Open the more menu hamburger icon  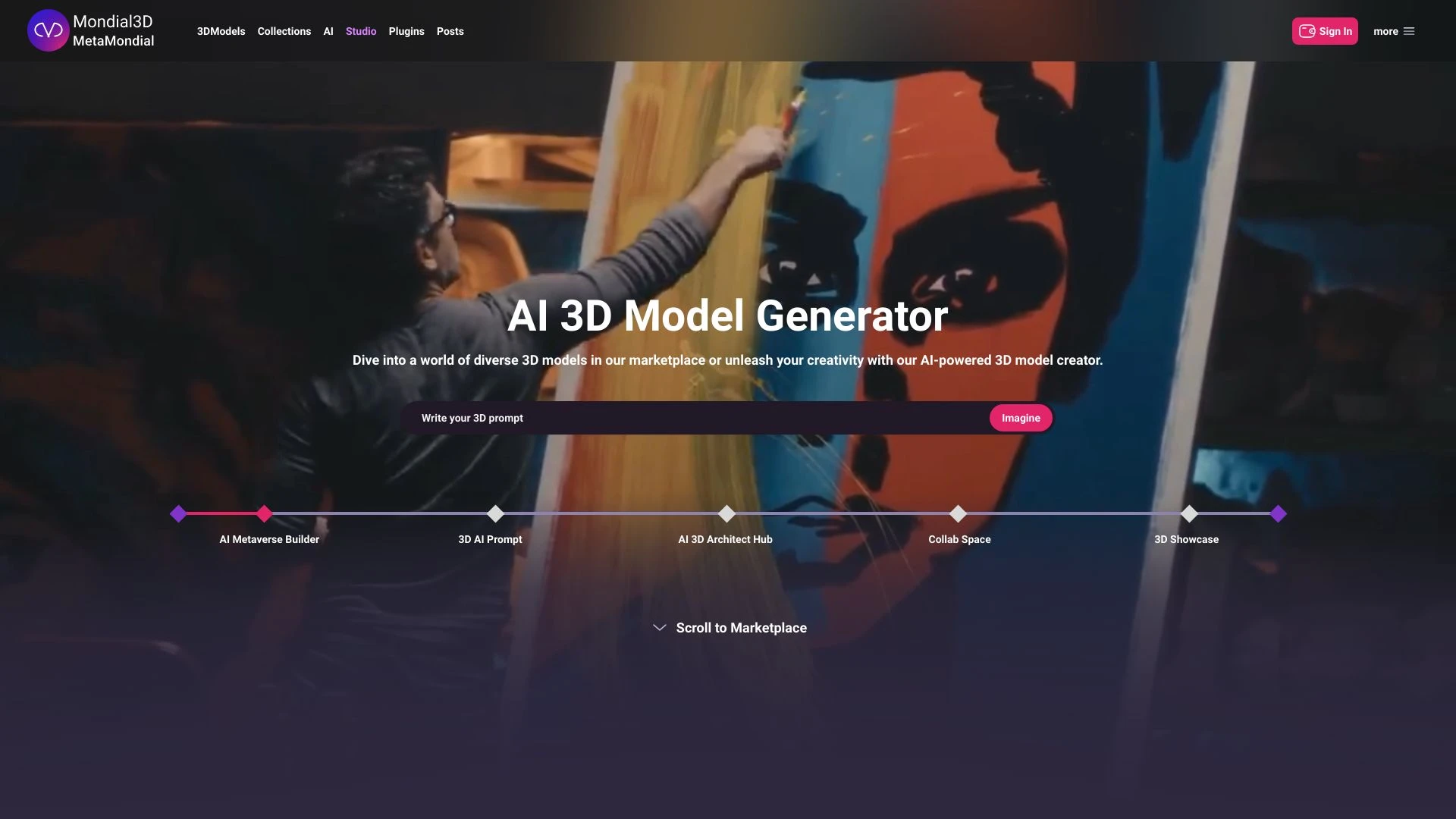pos(1409,31)
